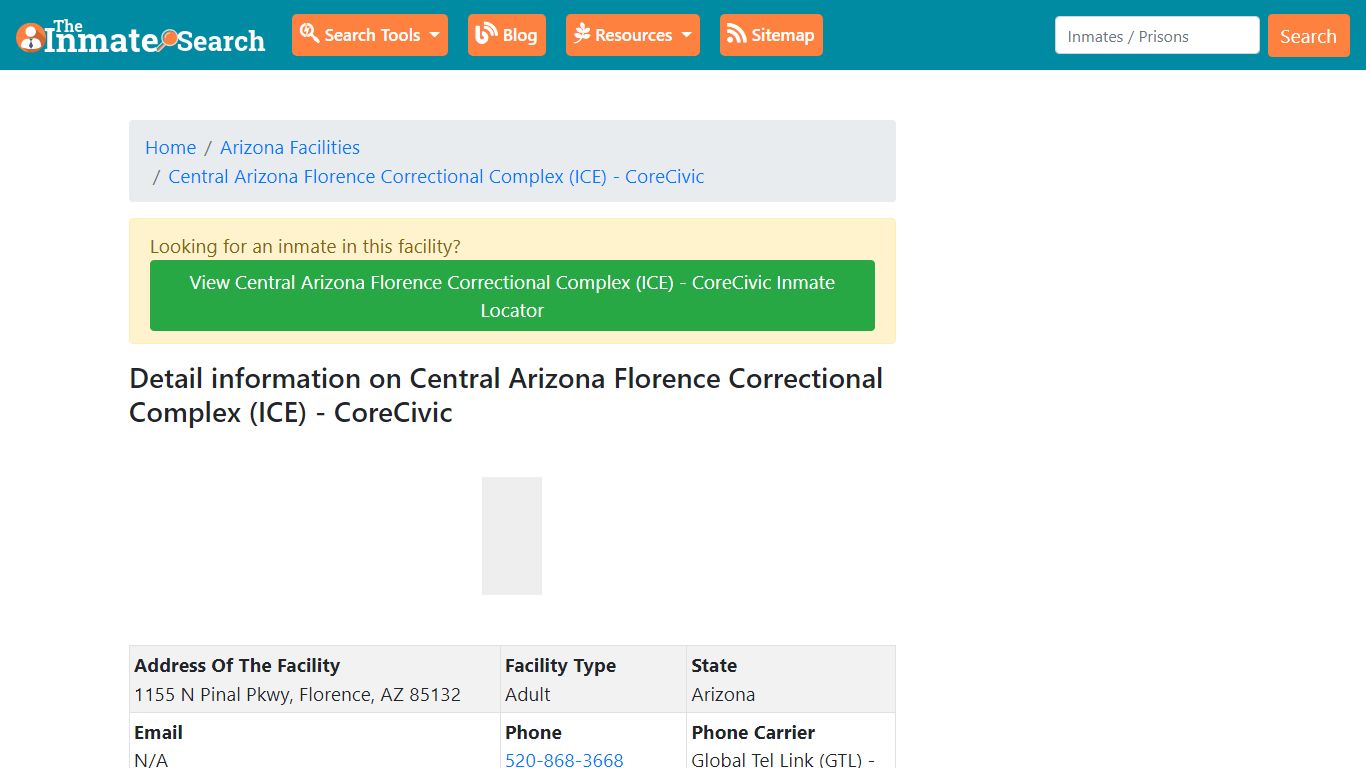Open the Sitemap menu item
1366x768 pixels.
(x=771, y=35)
